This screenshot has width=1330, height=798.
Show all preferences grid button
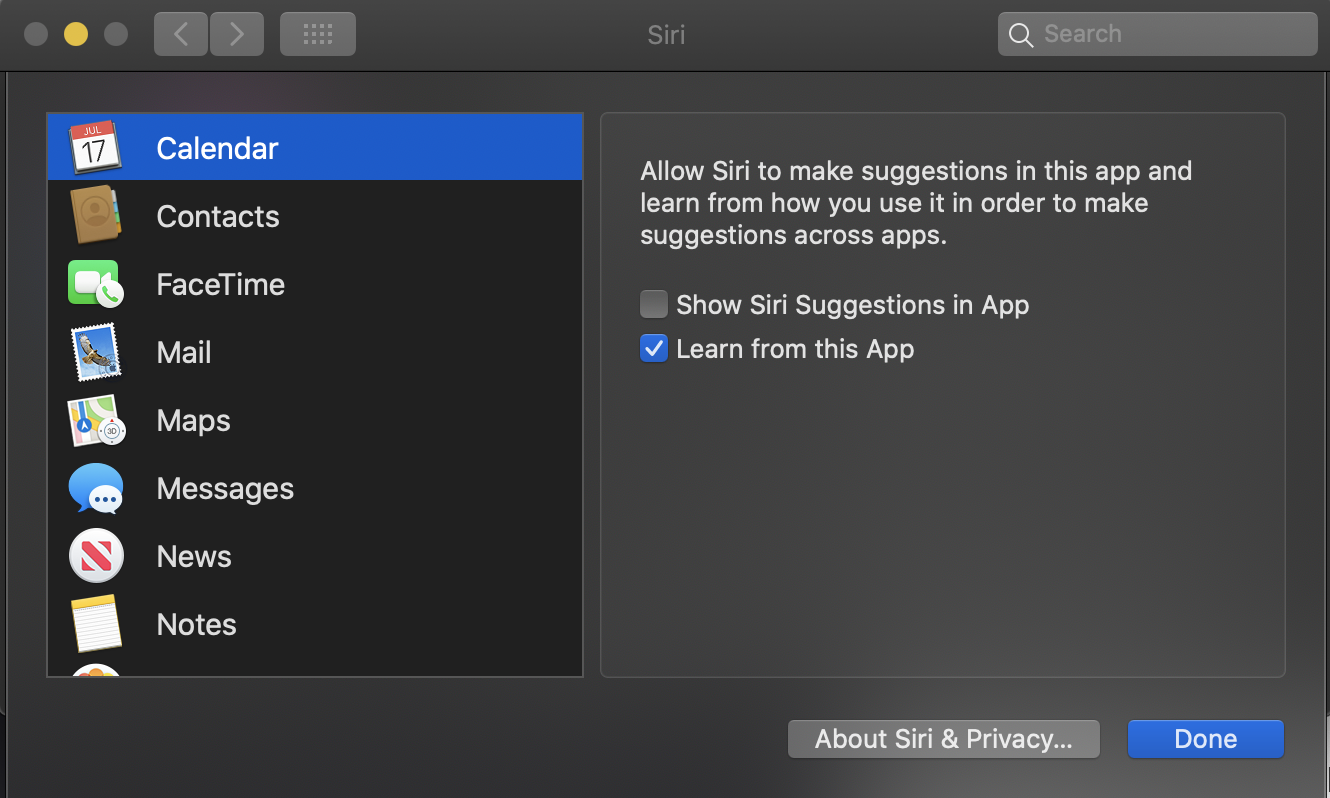(x=317, y=34)
